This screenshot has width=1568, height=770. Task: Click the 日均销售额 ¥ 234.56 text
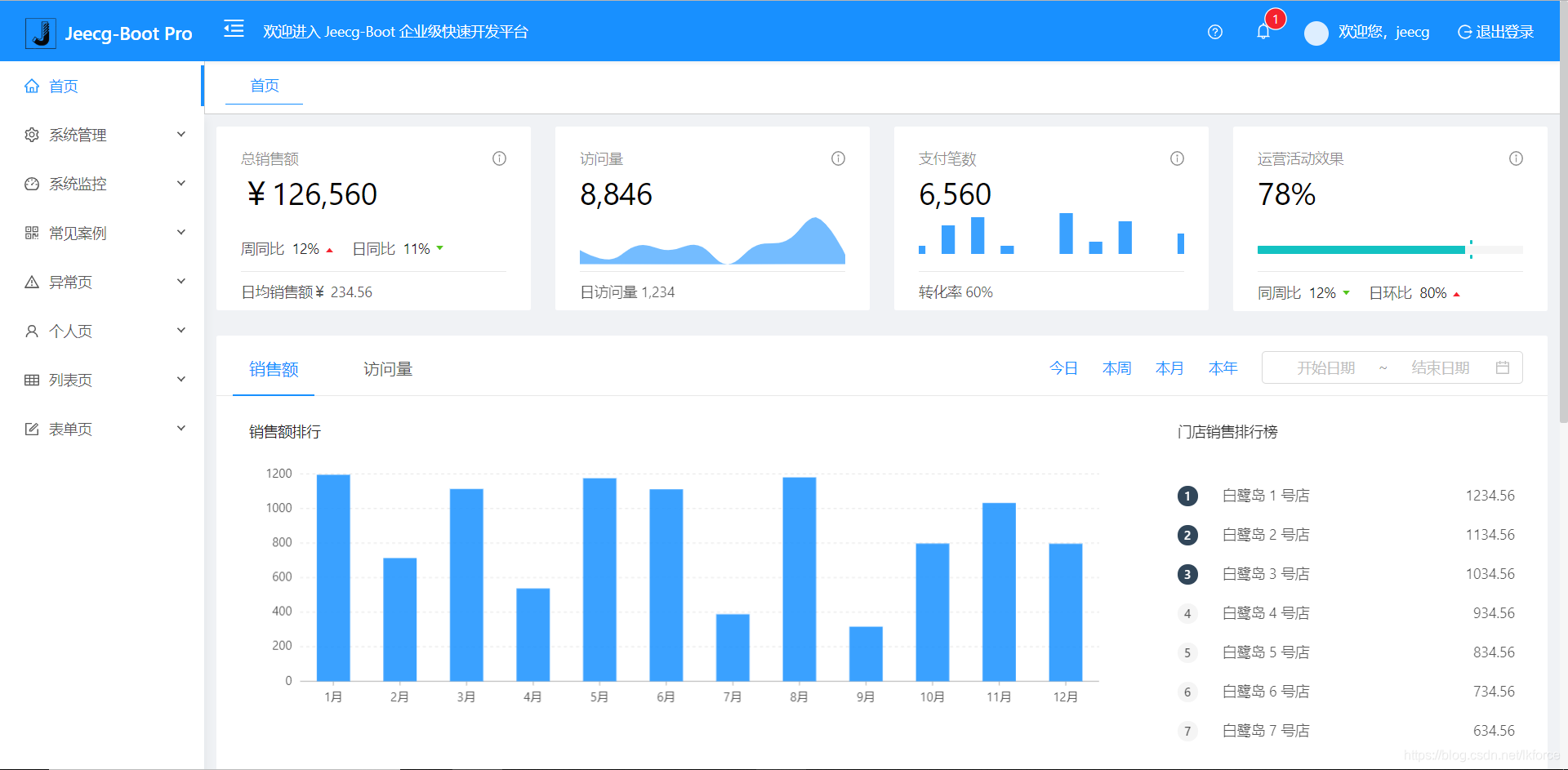(307, 292)
